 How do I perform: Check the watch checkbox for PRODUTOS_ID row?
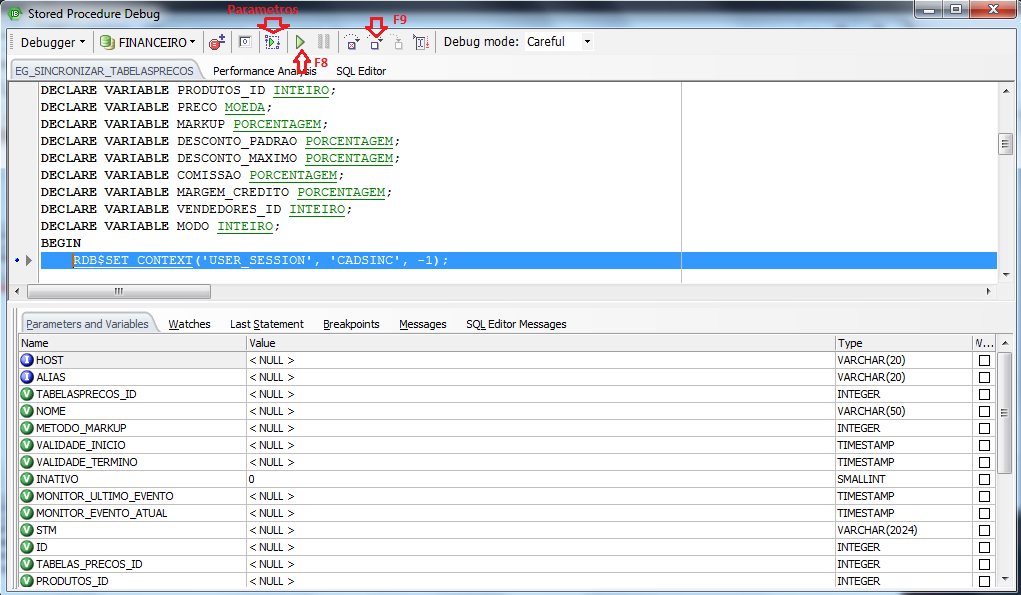coord(985,581)
